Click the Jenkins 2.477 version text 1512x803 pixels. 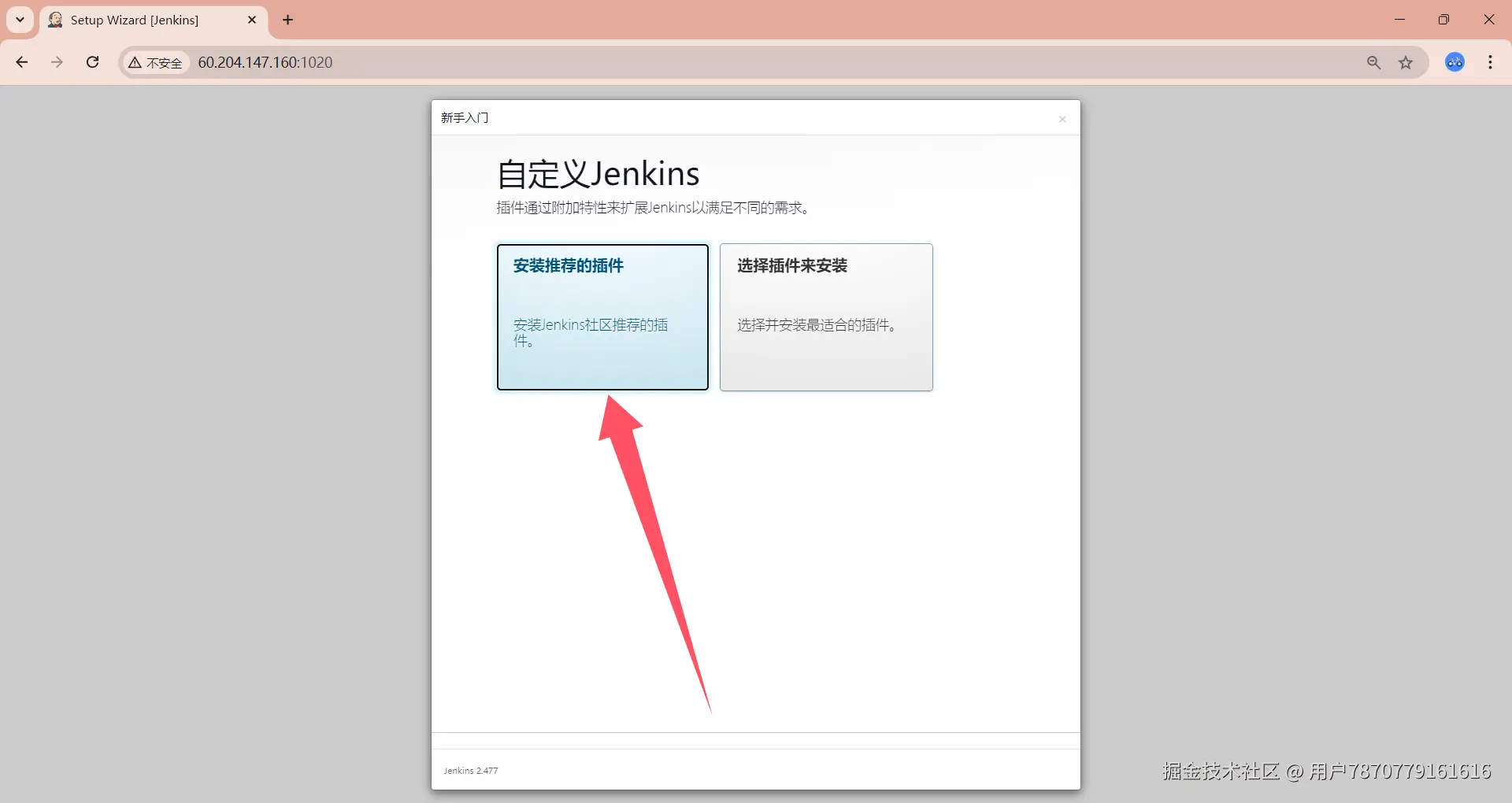coord(471,771)
